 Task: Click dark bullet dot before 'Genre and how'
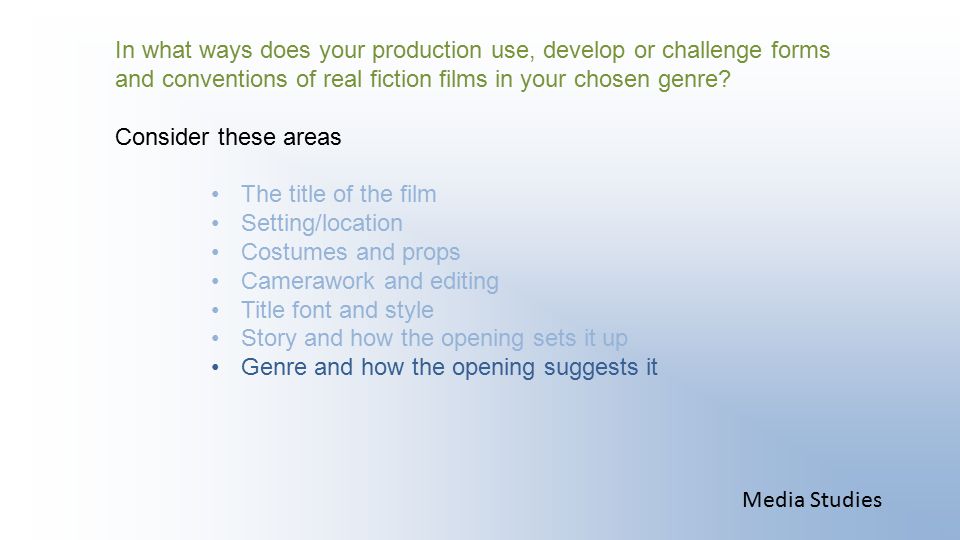point(215,368)
